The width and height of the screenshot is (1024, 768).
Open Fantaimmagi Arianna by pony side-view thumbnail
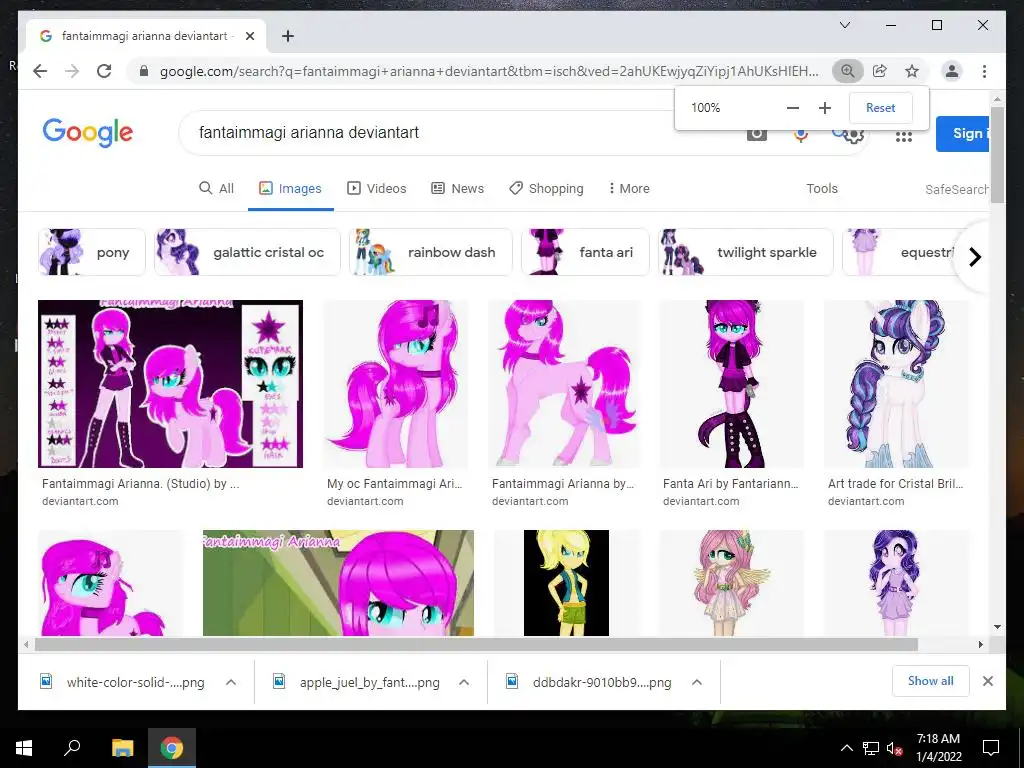click(564, 384)
